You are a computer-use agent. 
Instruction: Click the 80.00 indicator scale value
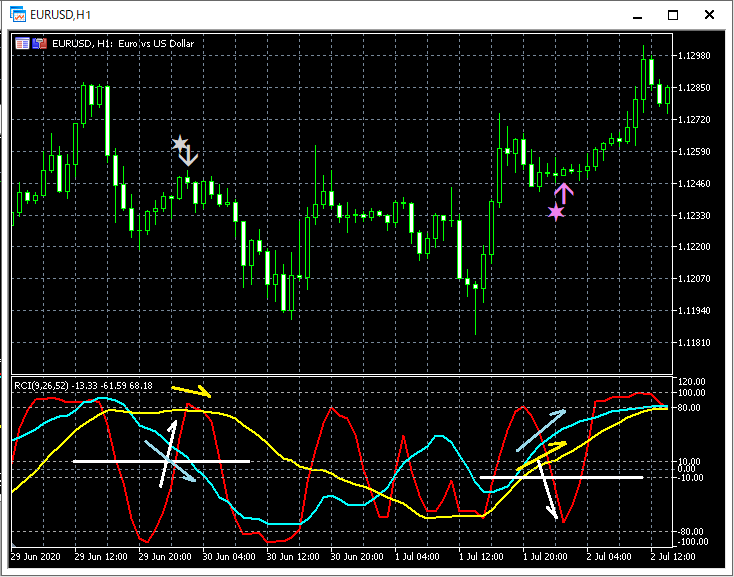(x=689, y=408)
